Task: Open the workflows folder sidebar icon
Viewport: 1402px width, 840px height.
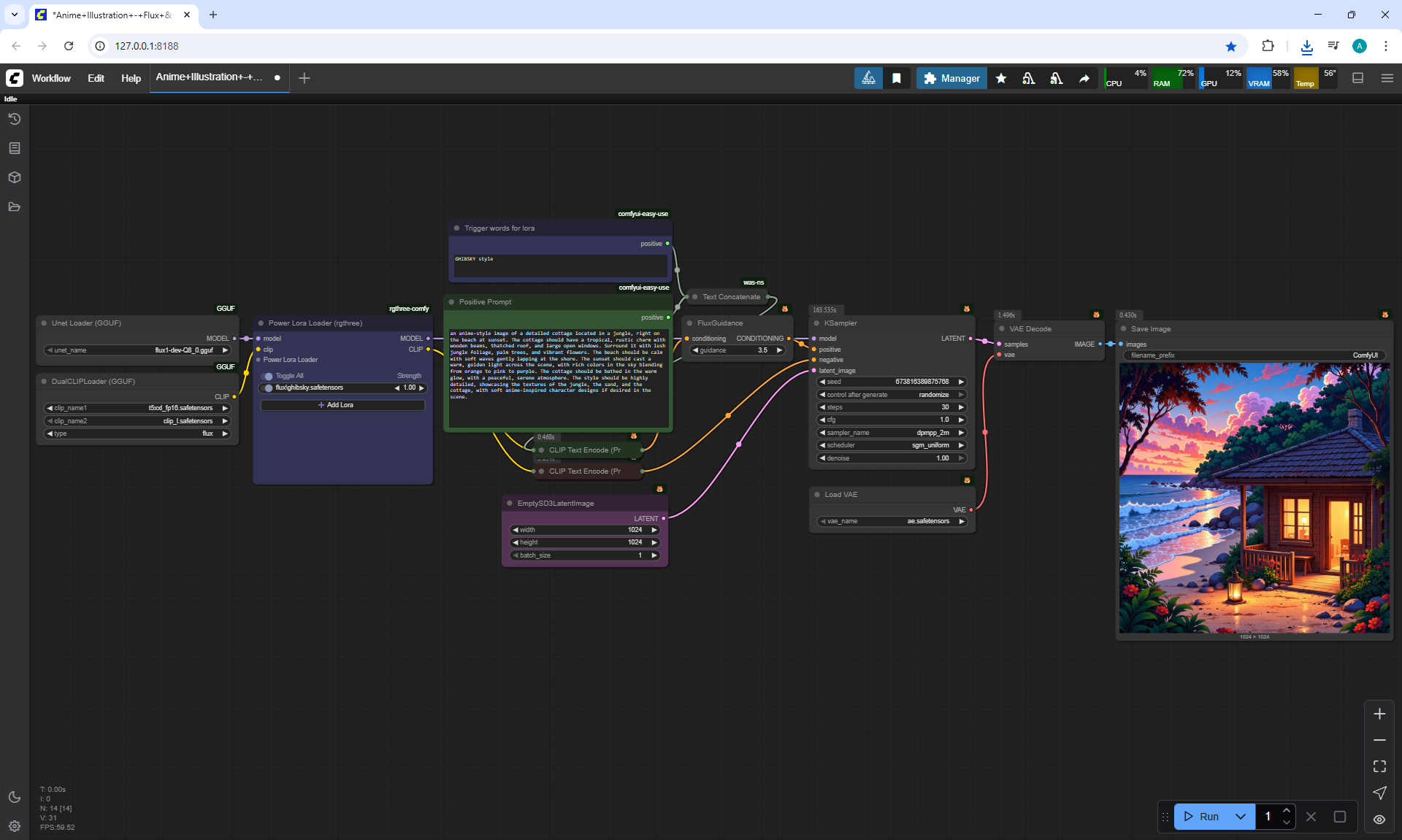Action: click(14, 207)
